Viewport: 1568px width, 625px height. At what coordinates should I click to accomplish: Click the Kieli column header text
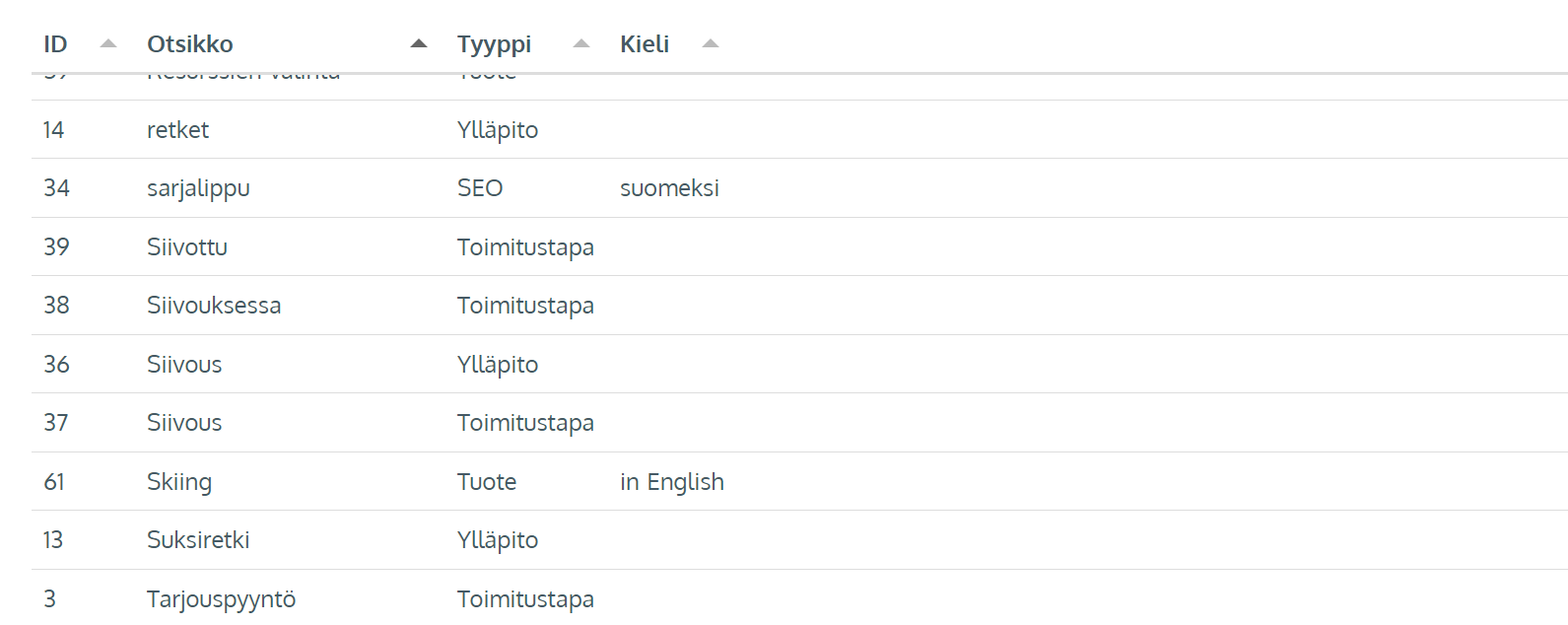645,44
